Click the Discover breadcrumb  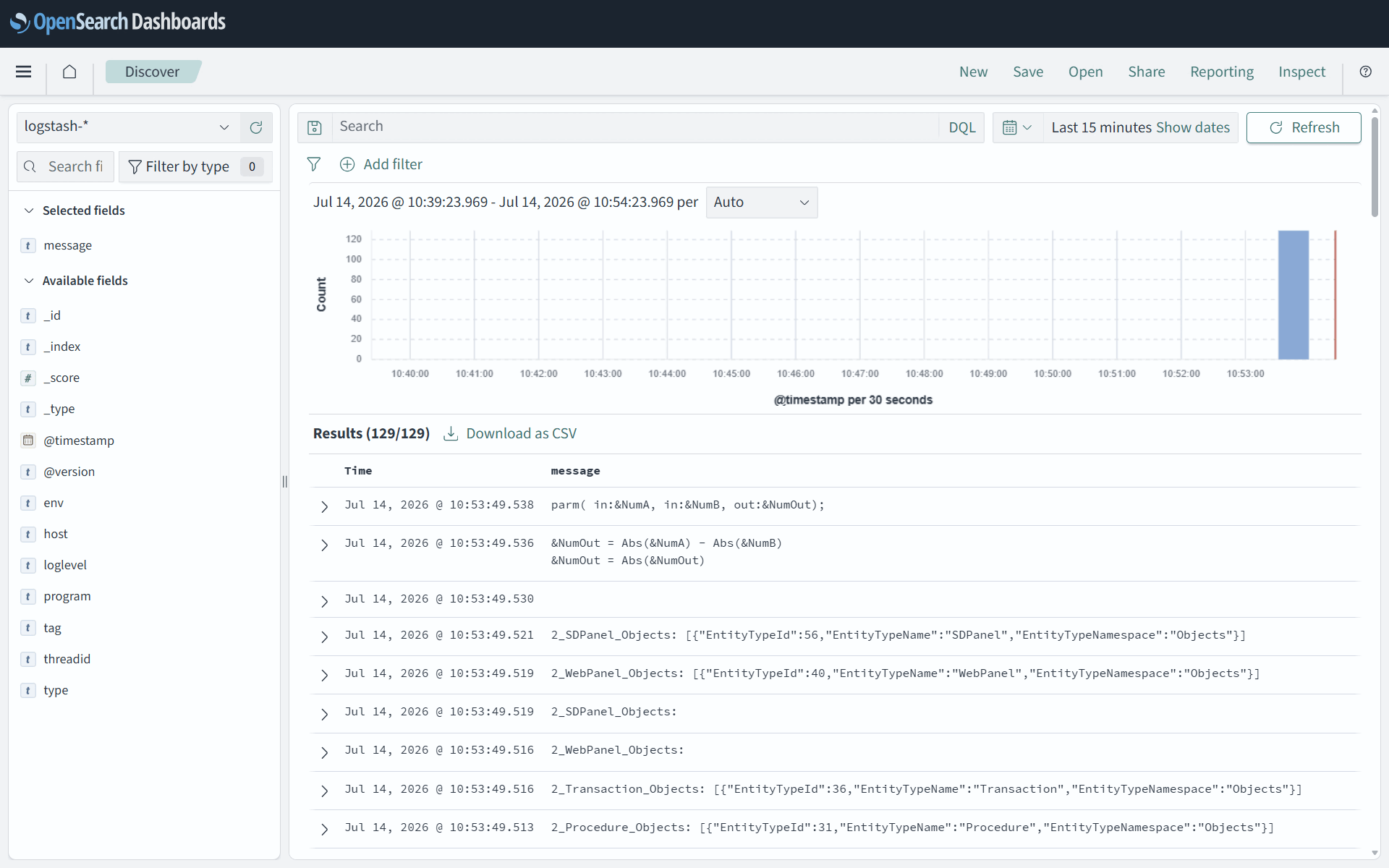(152, 72)
